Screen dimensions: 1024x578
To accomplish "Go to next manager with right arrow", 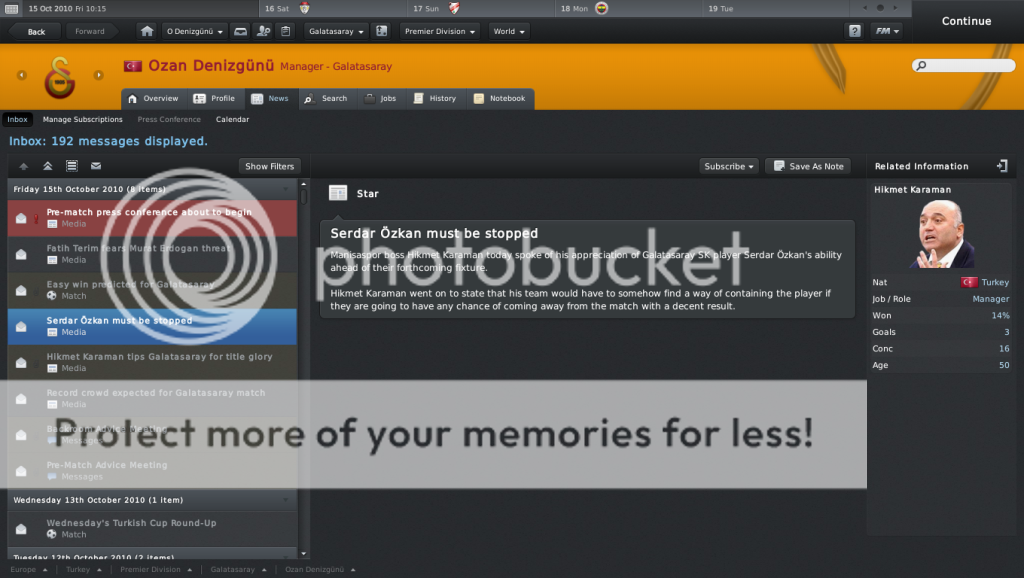I will (x=99, y=75).
